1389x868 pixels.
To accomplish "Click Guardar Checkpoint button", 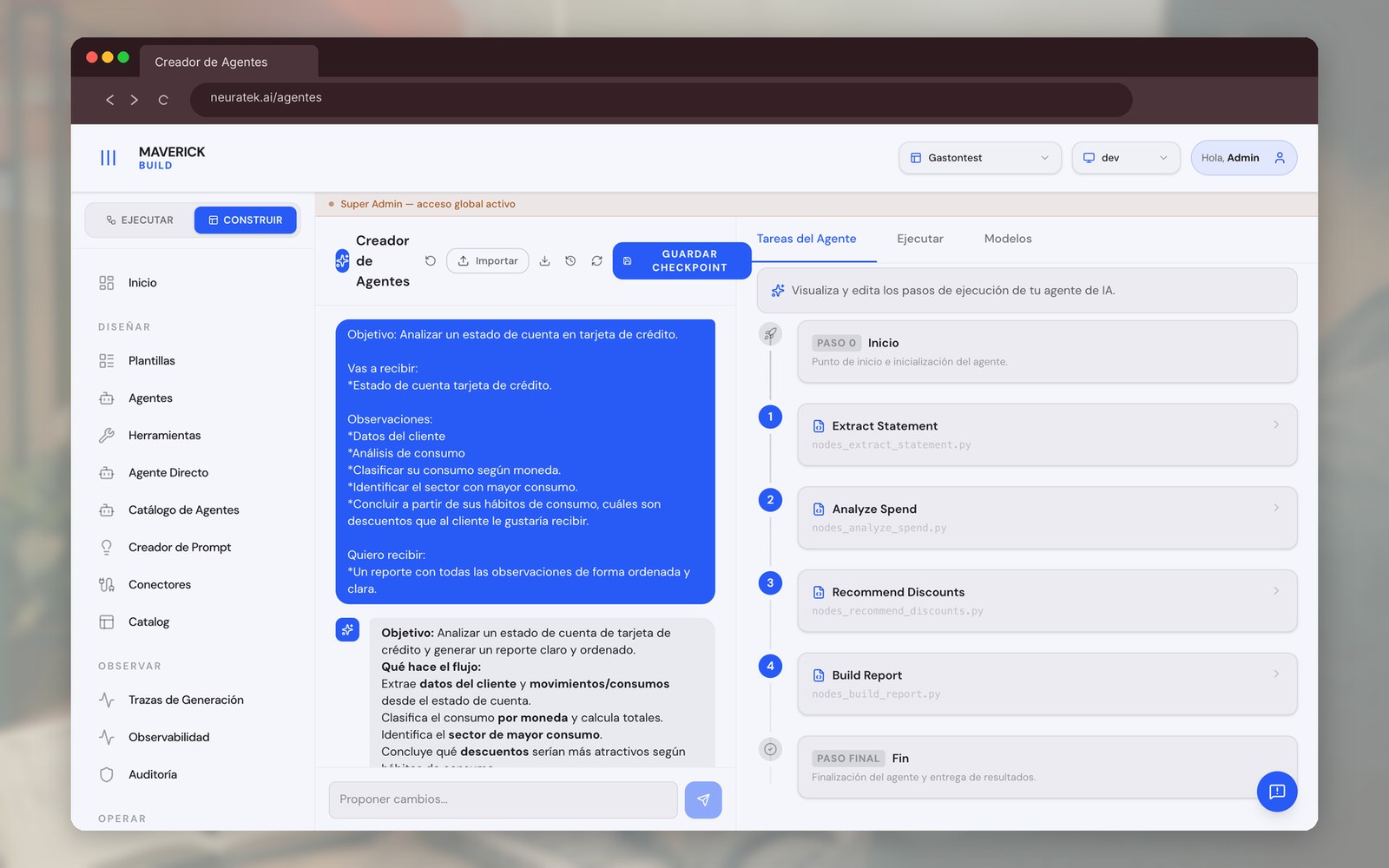I will point(681,261).
